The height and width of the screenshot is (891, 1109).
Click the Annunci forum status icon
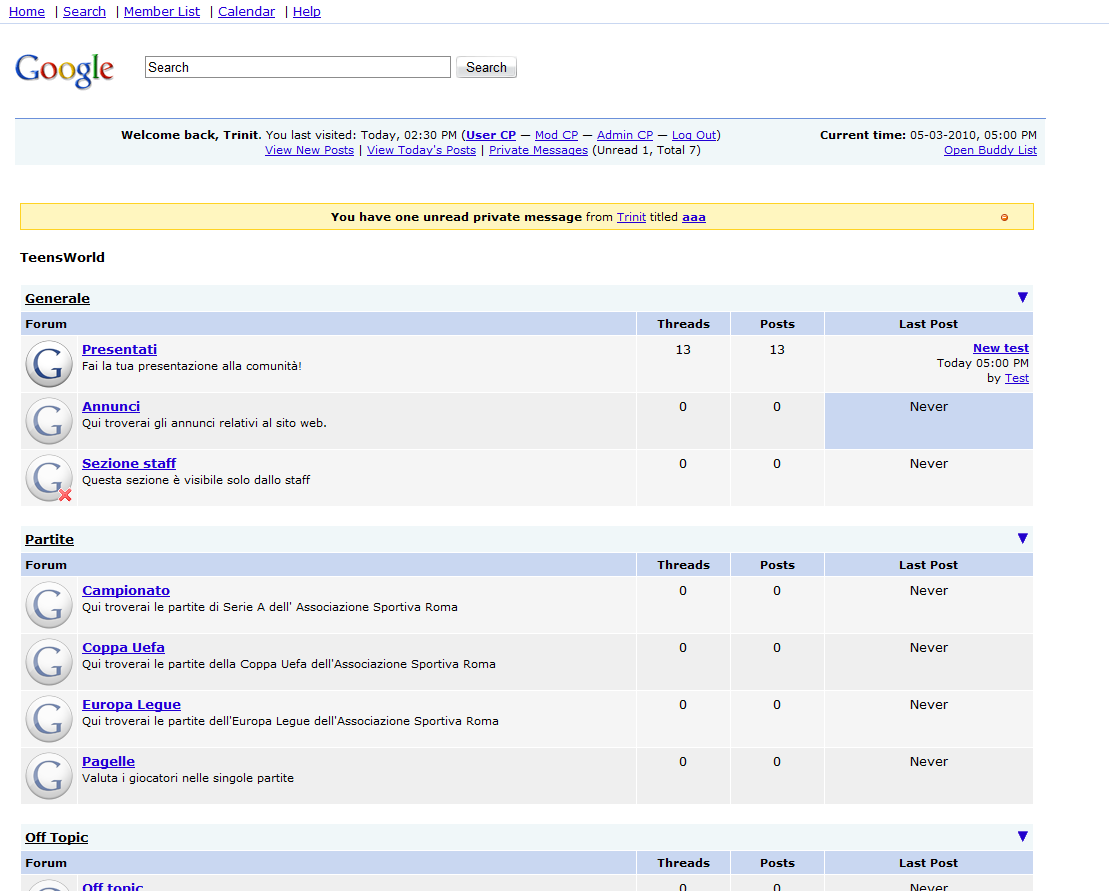coord(49,421)
